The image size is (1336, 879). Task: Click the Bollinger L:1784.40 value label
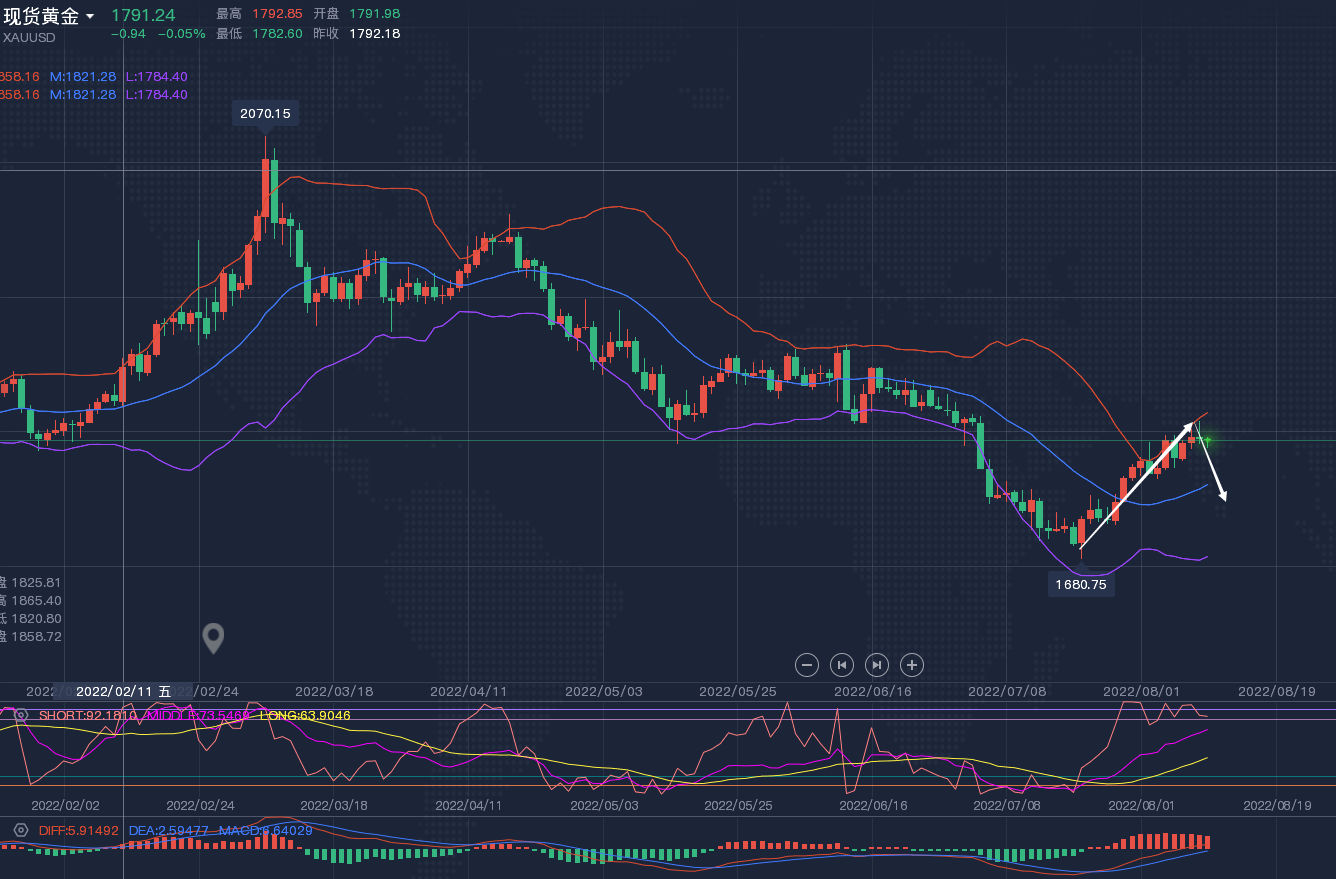[156, 77]
